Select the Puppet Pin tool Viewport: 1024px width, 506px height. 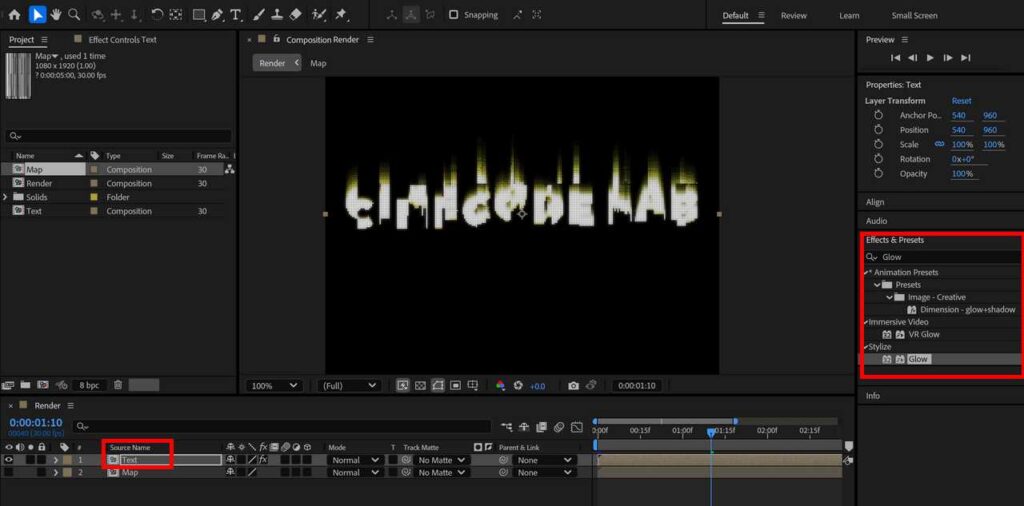340,14
